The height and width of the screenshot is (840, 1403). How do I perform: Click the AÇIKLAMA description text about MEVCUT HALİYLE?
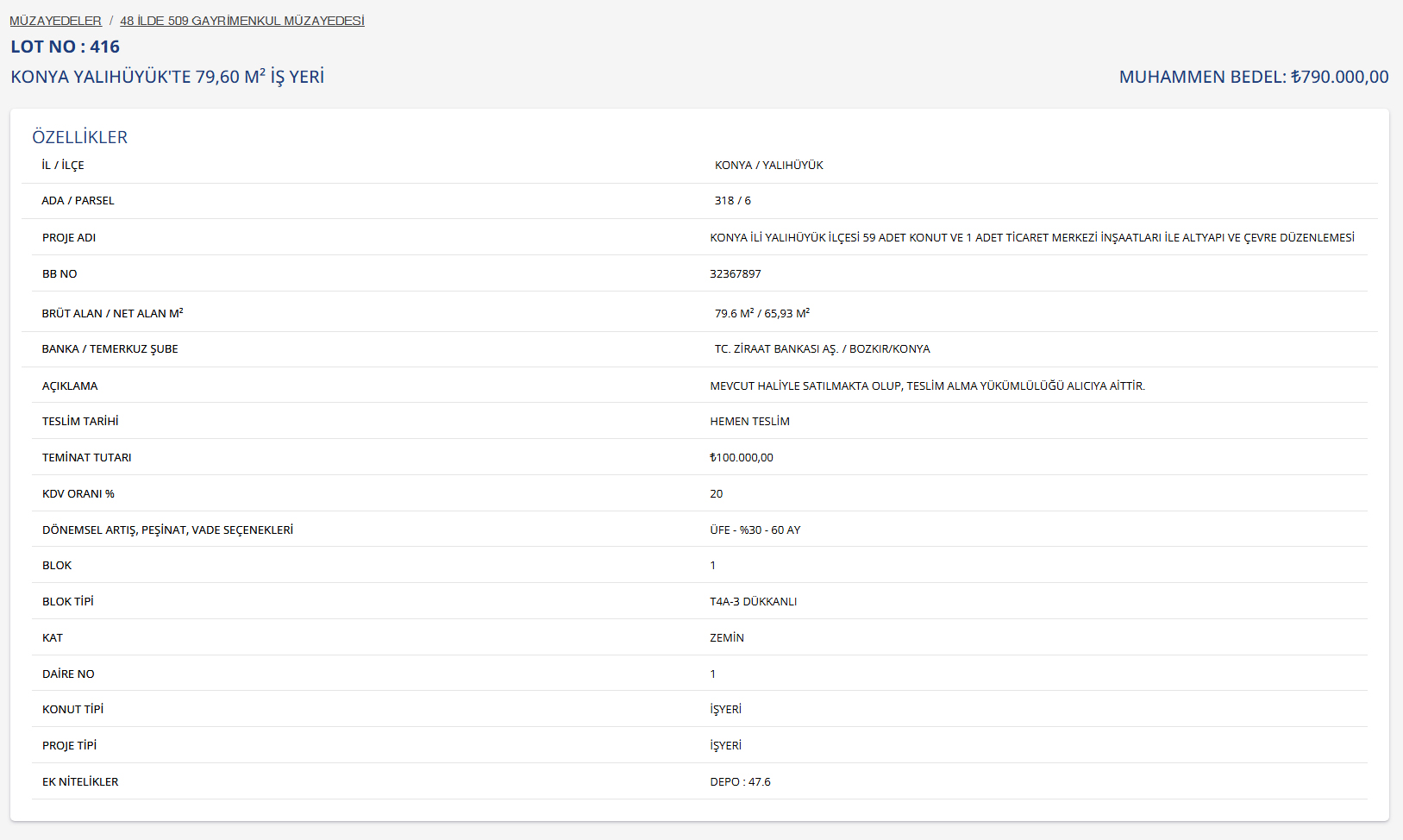[x=927, y=386]
